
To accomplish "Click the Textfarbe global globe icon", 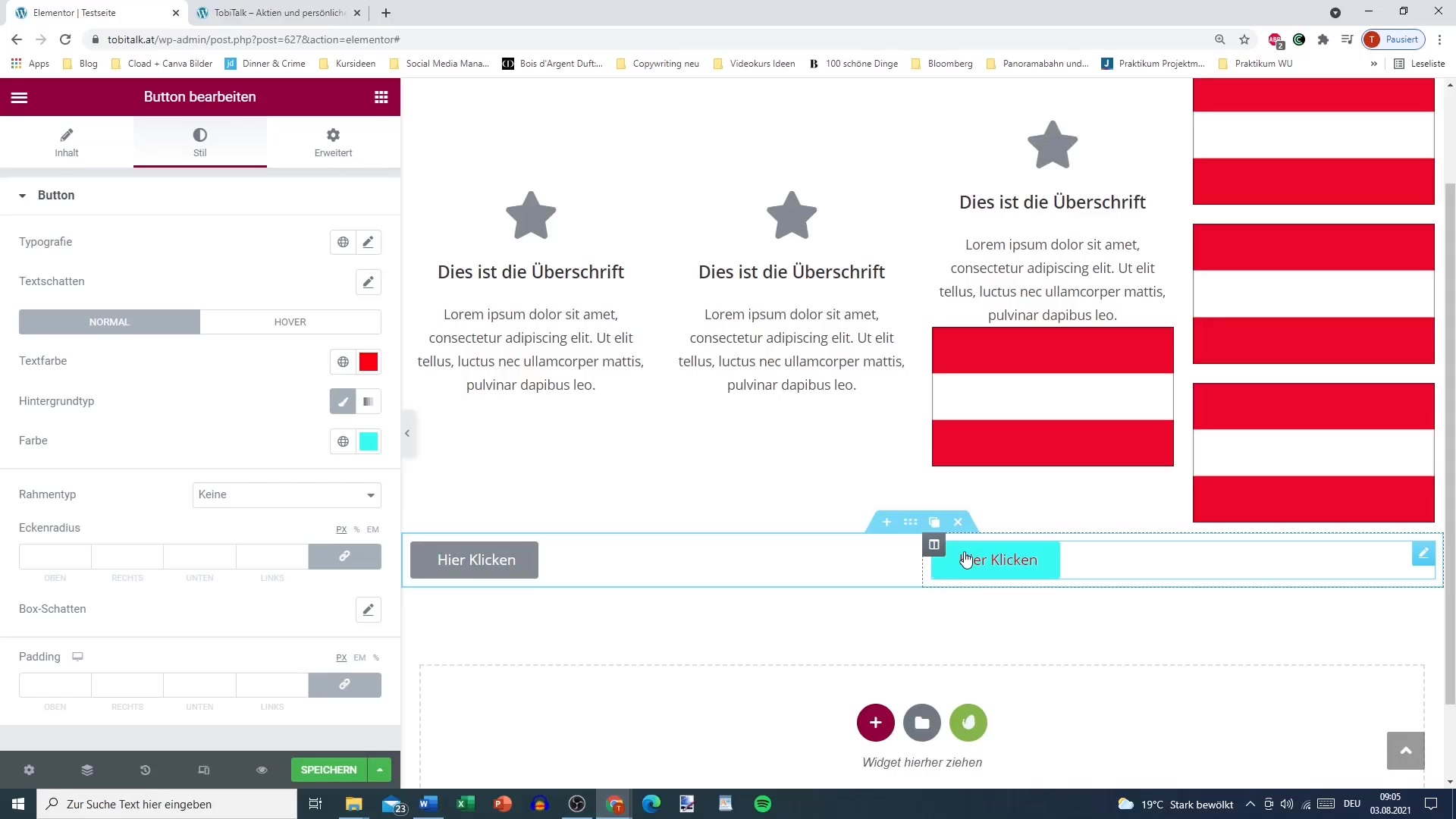I will (x=343, y=362).
